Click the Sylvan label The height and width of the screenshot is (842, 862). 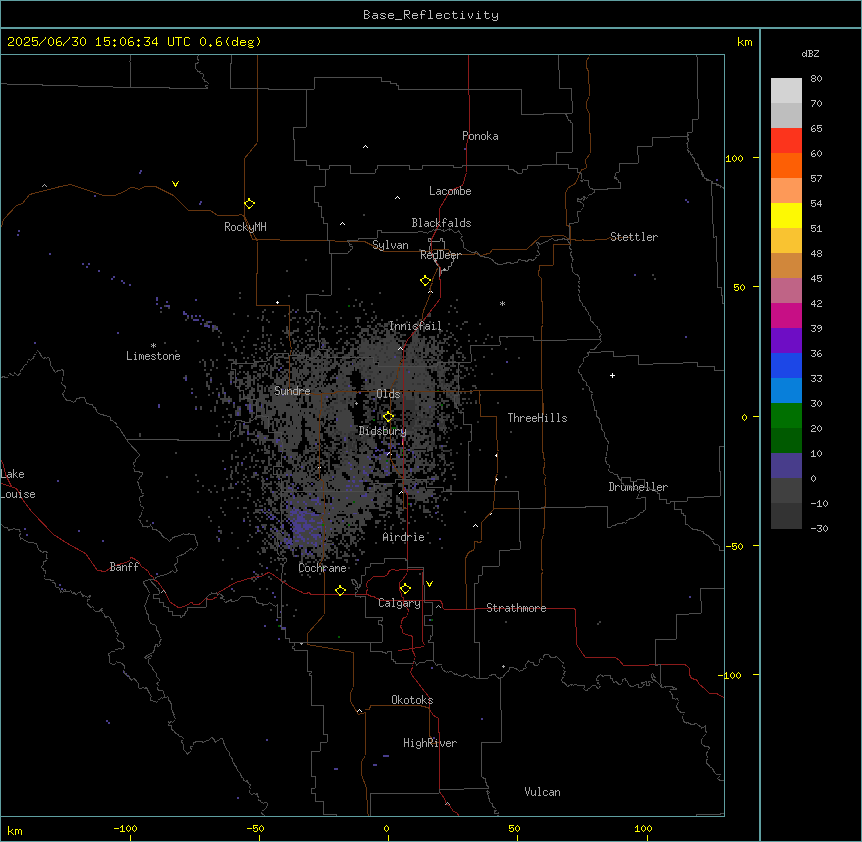point(390,245)
